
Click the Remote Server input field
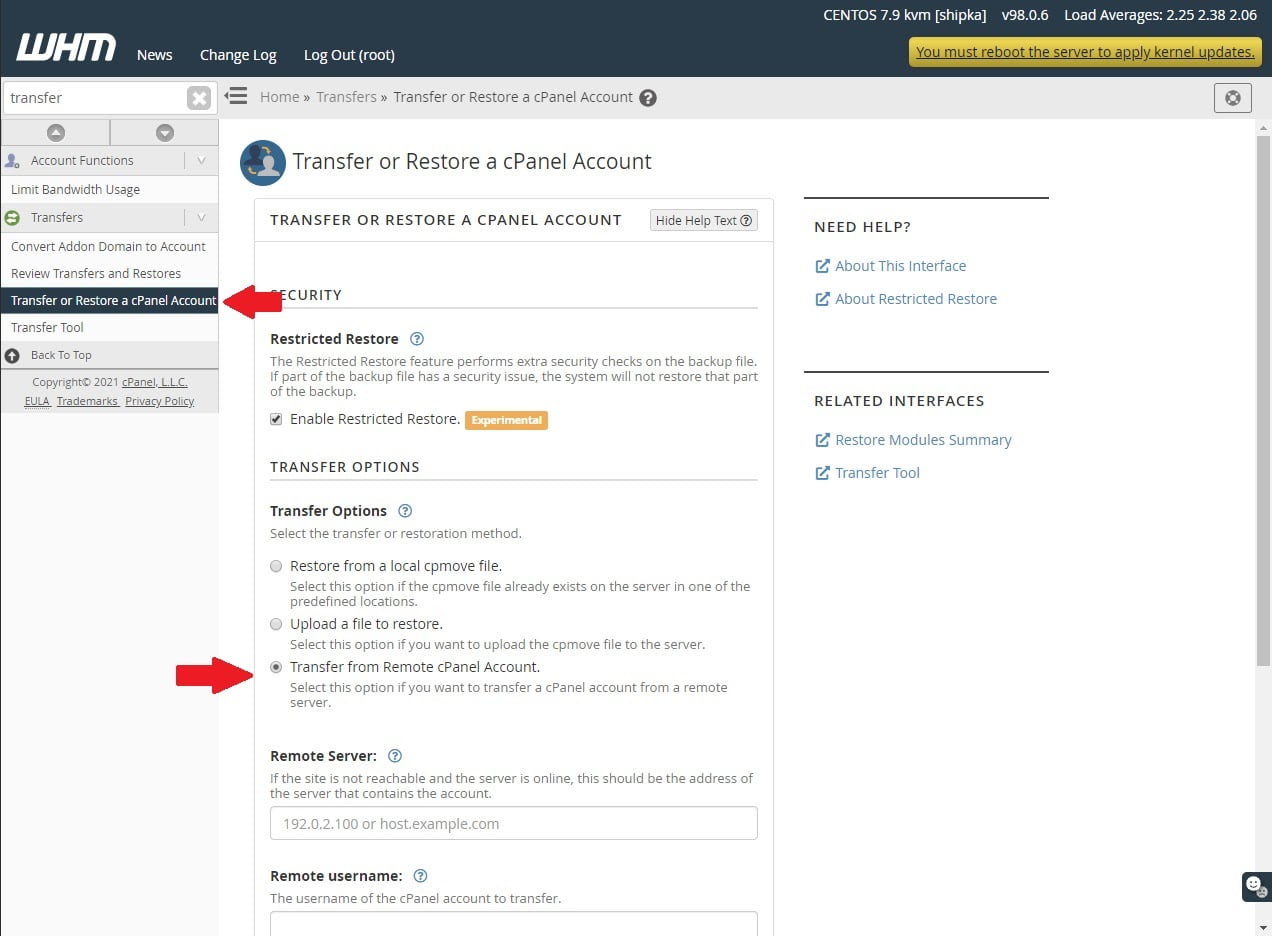[x=514, y=824]
